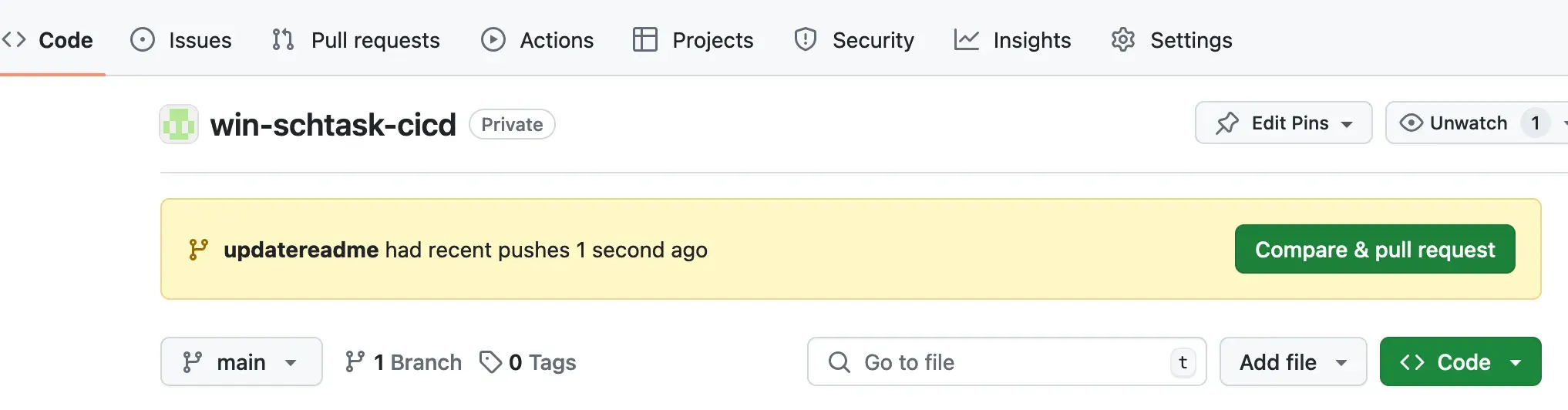Viewport: 1568px width, 410px height.
Task: Open the green Code dropdown button
Action: [1460, 361]
